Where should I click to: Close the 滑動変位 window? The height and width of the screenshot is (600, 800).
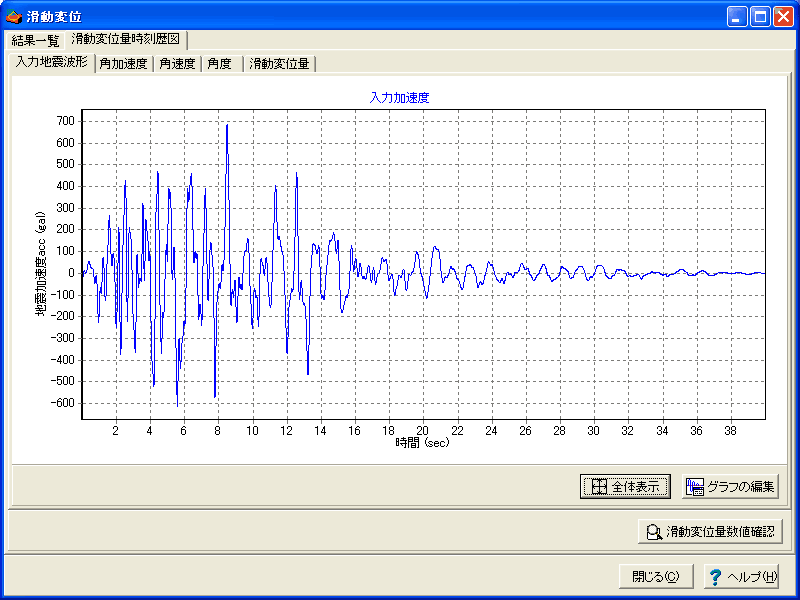point(783,17)
